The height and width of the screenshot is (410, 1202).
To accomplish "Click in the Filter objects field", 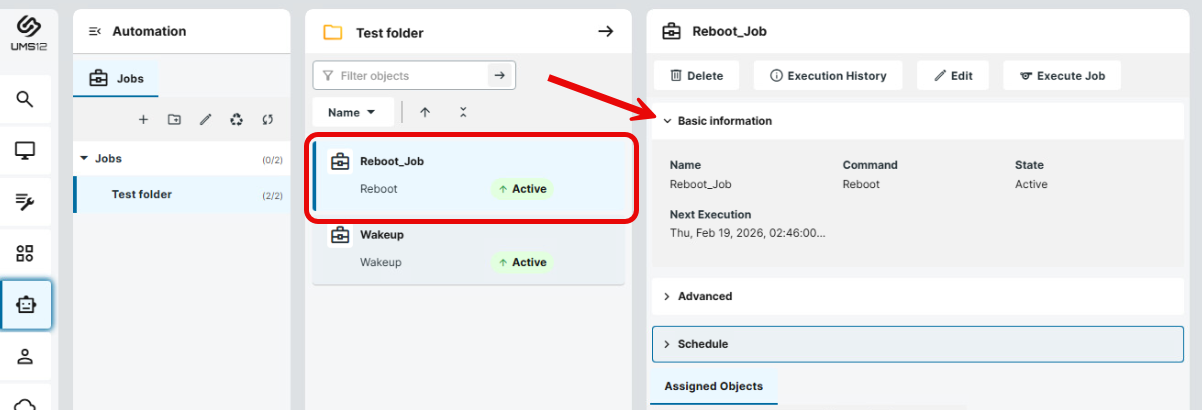I will click(x=410, y=76).
